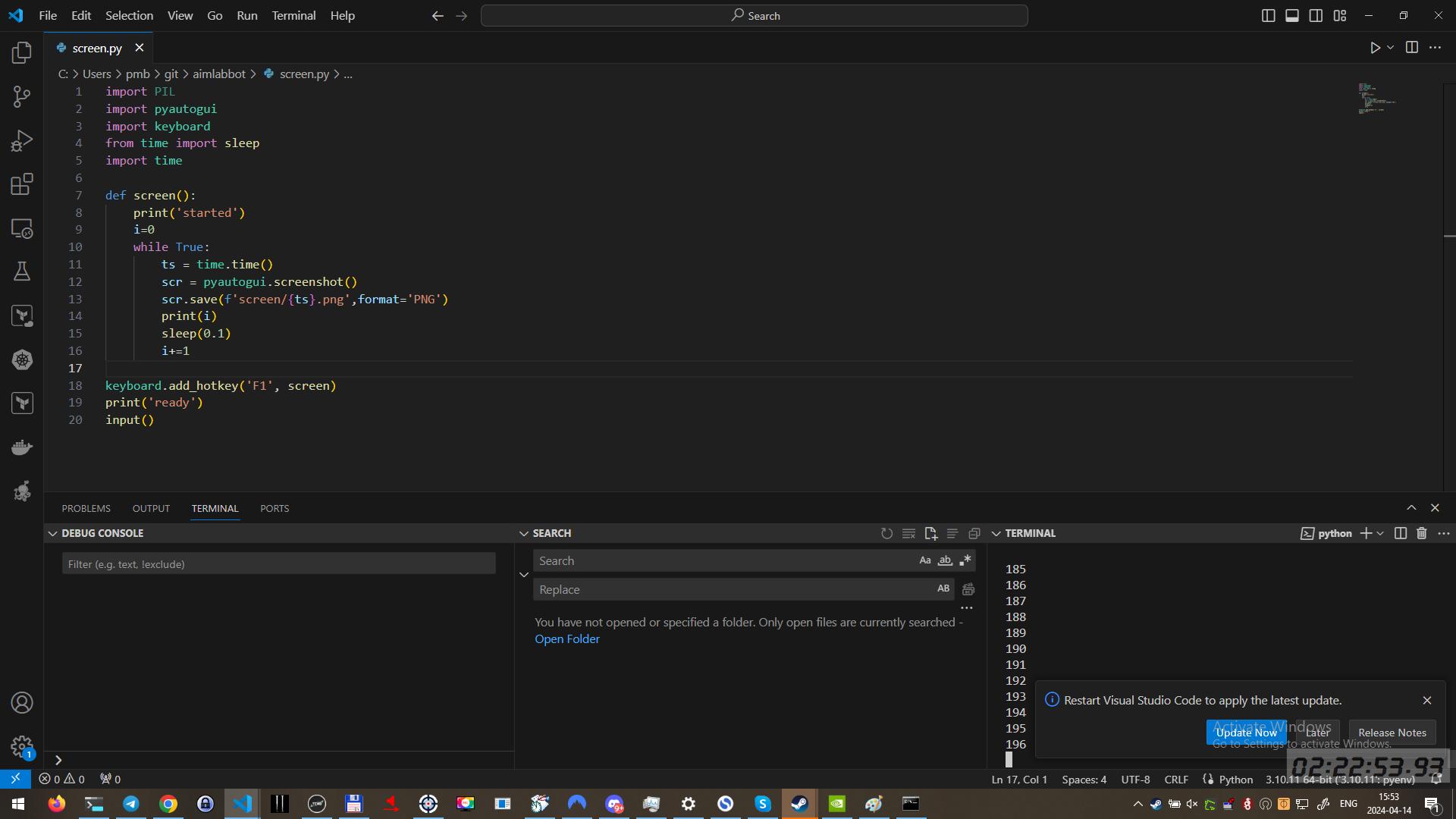This screenshot has height=819, width=1456.
Task: Select Python interpreter 3.10.11 in status bar
Action: click(x=1339, y=779)
